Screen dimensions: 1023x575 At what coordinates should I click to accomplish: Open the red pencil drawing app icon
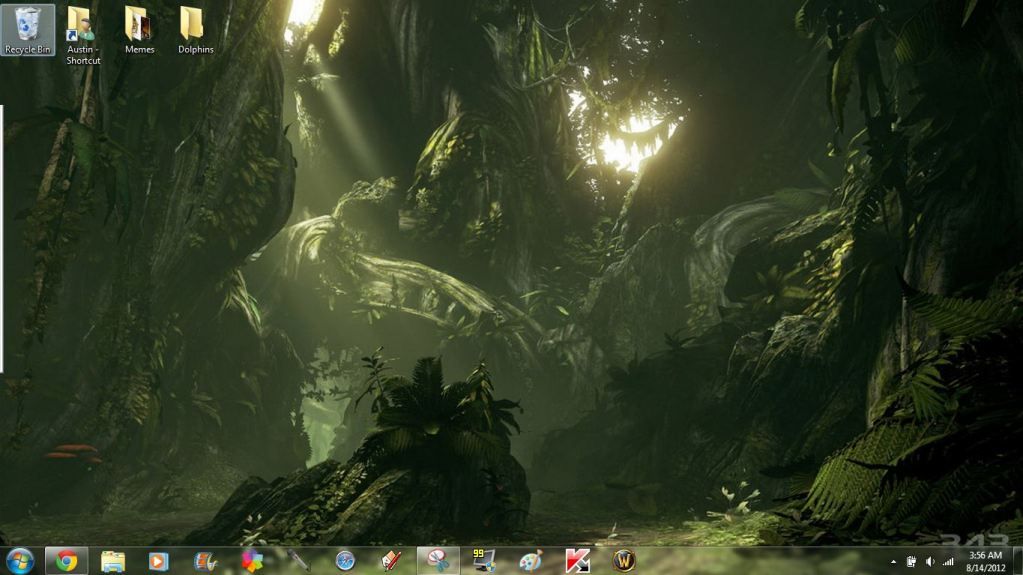391,561
